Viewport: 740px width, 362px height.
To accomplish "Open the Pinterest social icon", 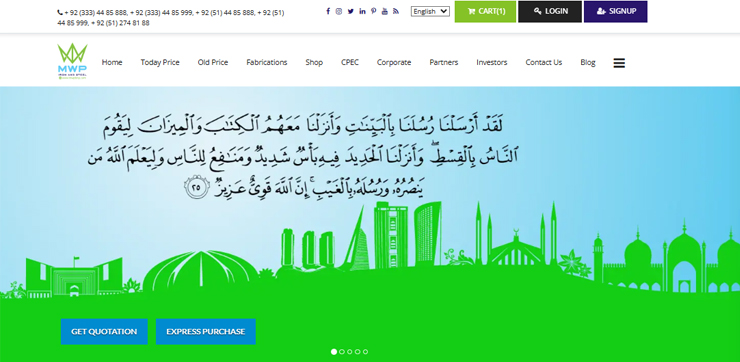I will (x=373, y=11).
